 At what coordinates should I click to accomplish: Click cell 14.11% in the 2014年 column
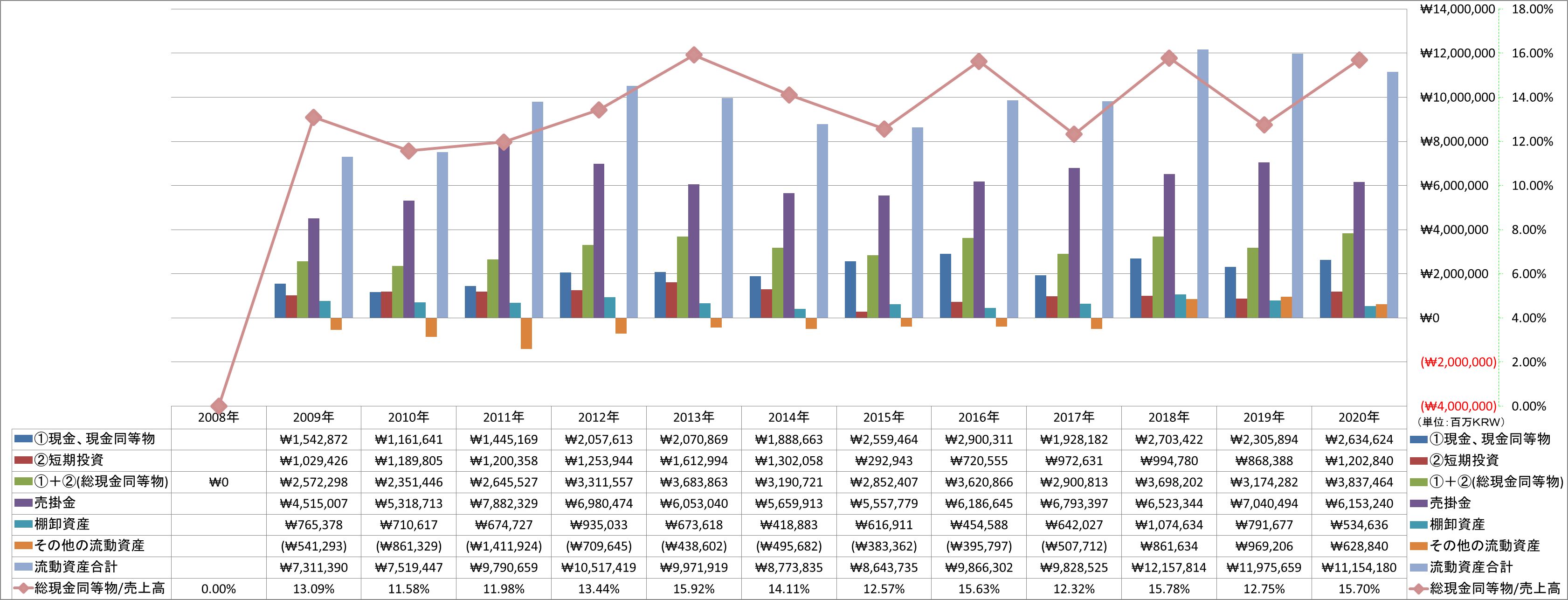tap(789, 589)
